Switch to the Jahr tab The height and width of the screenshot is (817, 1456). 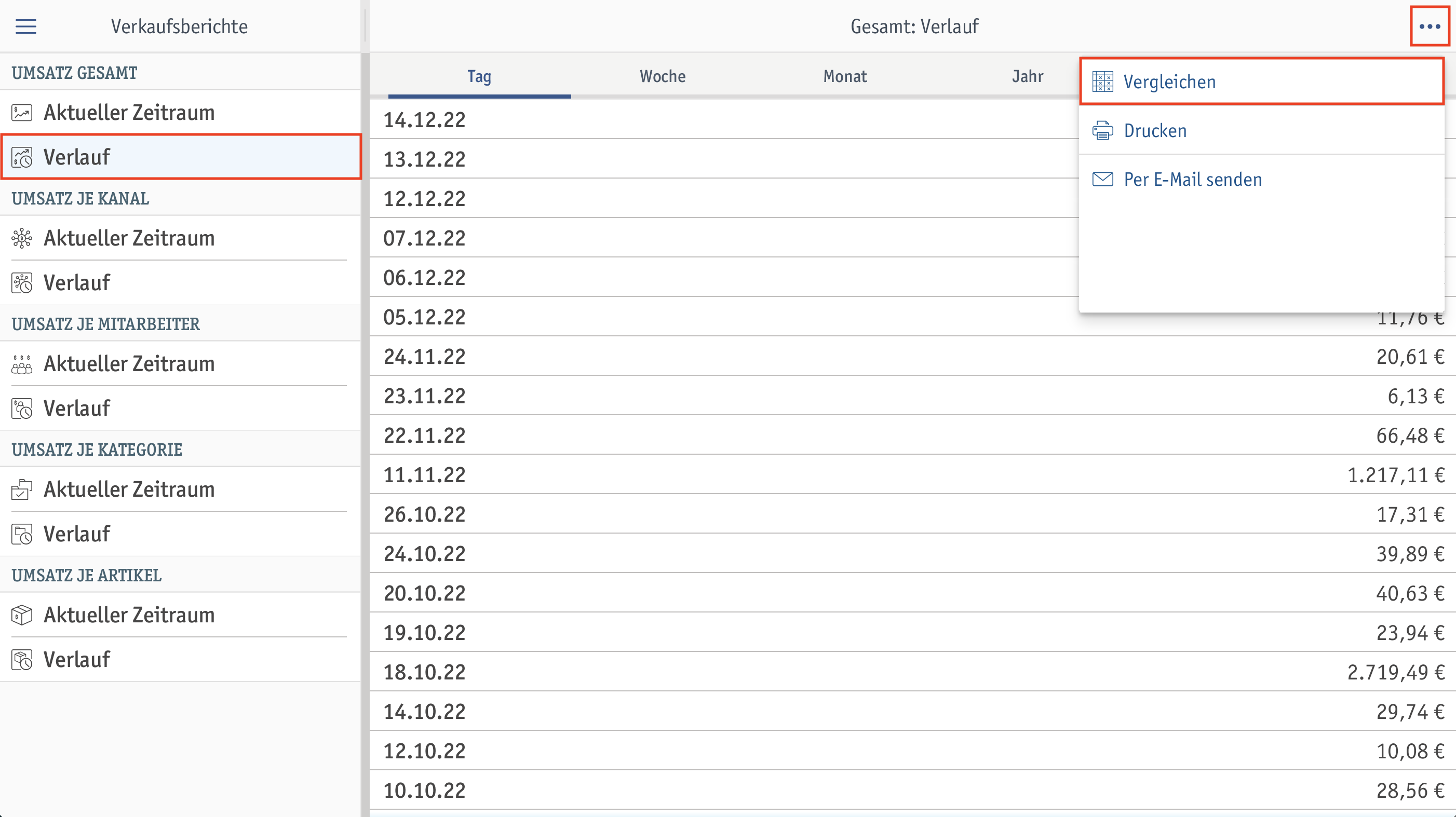tap(1028, 76)
